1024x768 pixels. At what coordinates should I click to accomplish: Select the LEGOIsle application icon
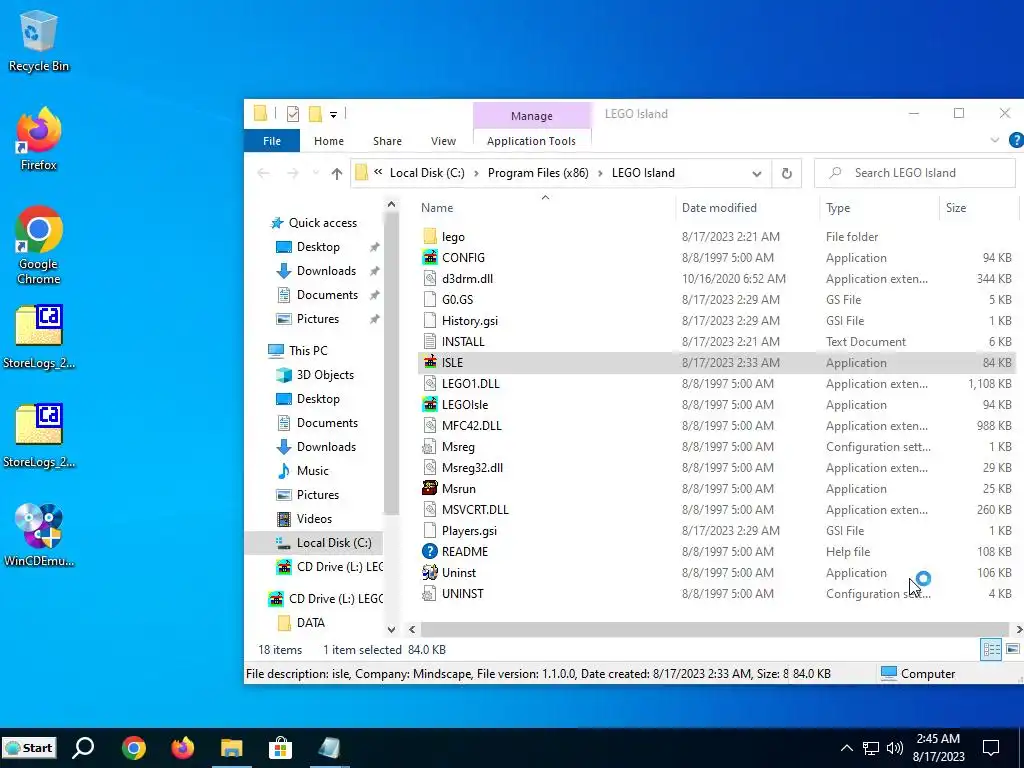430,404
